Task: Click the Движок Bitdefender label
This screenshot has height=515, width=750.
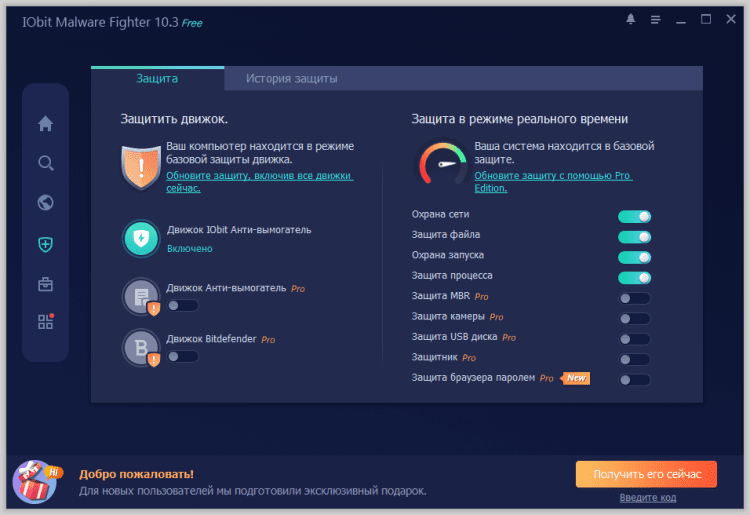Action: [x=211, y=339]
